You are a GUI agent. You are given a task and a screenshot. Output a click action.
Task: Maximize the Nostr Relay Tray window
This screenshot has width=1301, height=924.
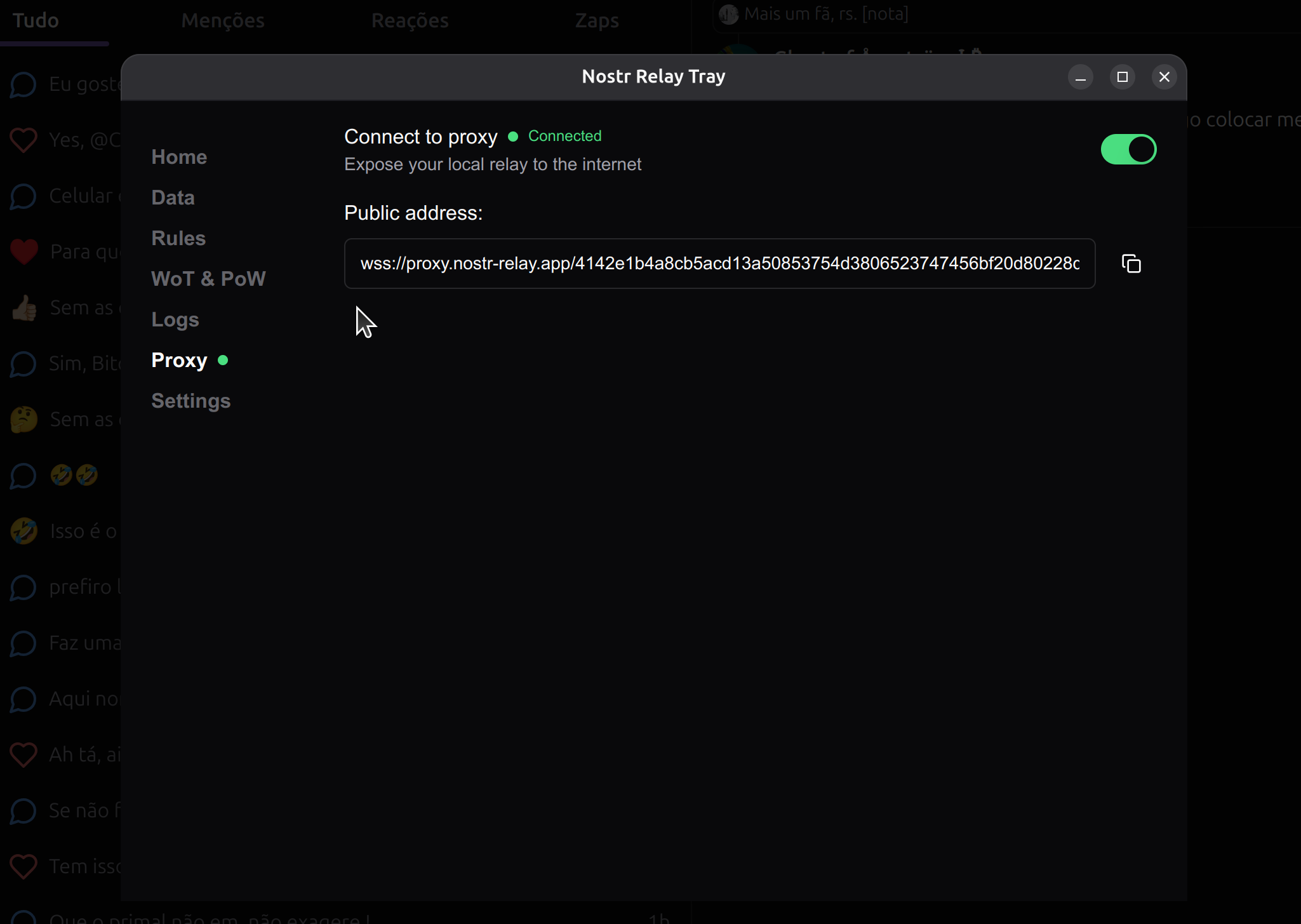pos(1122,77)
